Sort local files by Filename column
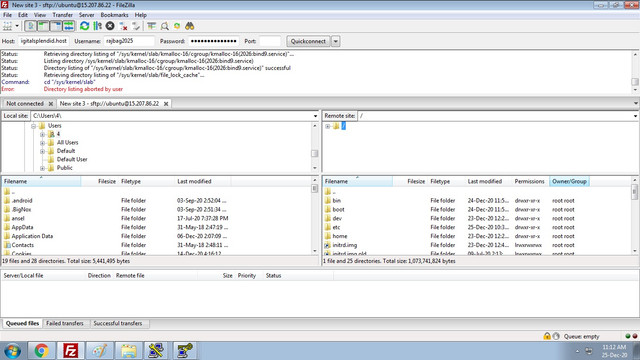The height and width of the screenshot is (360, 640). pyautogui.click(x=41, y=181)
